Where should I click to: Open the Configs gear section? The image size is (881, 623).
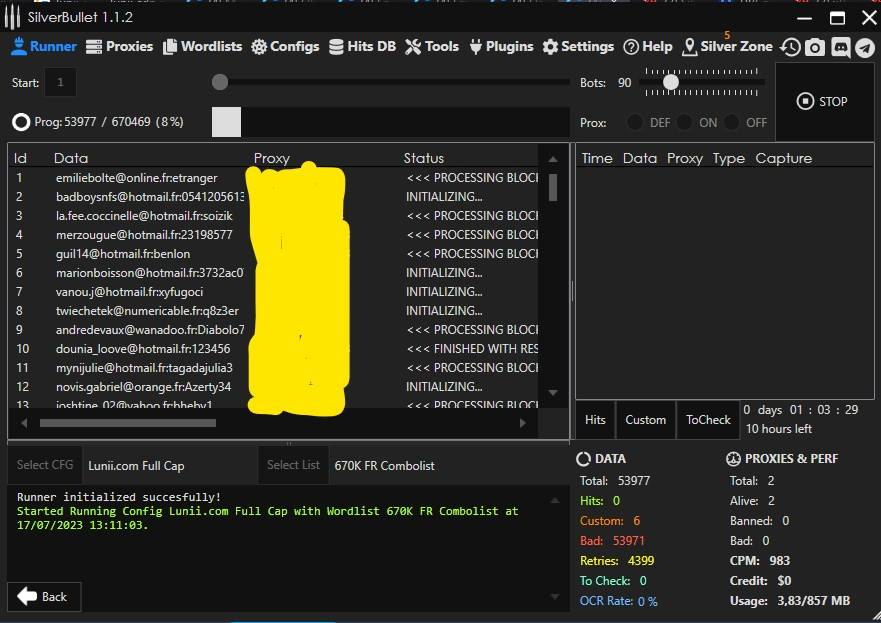pos(285,46)
